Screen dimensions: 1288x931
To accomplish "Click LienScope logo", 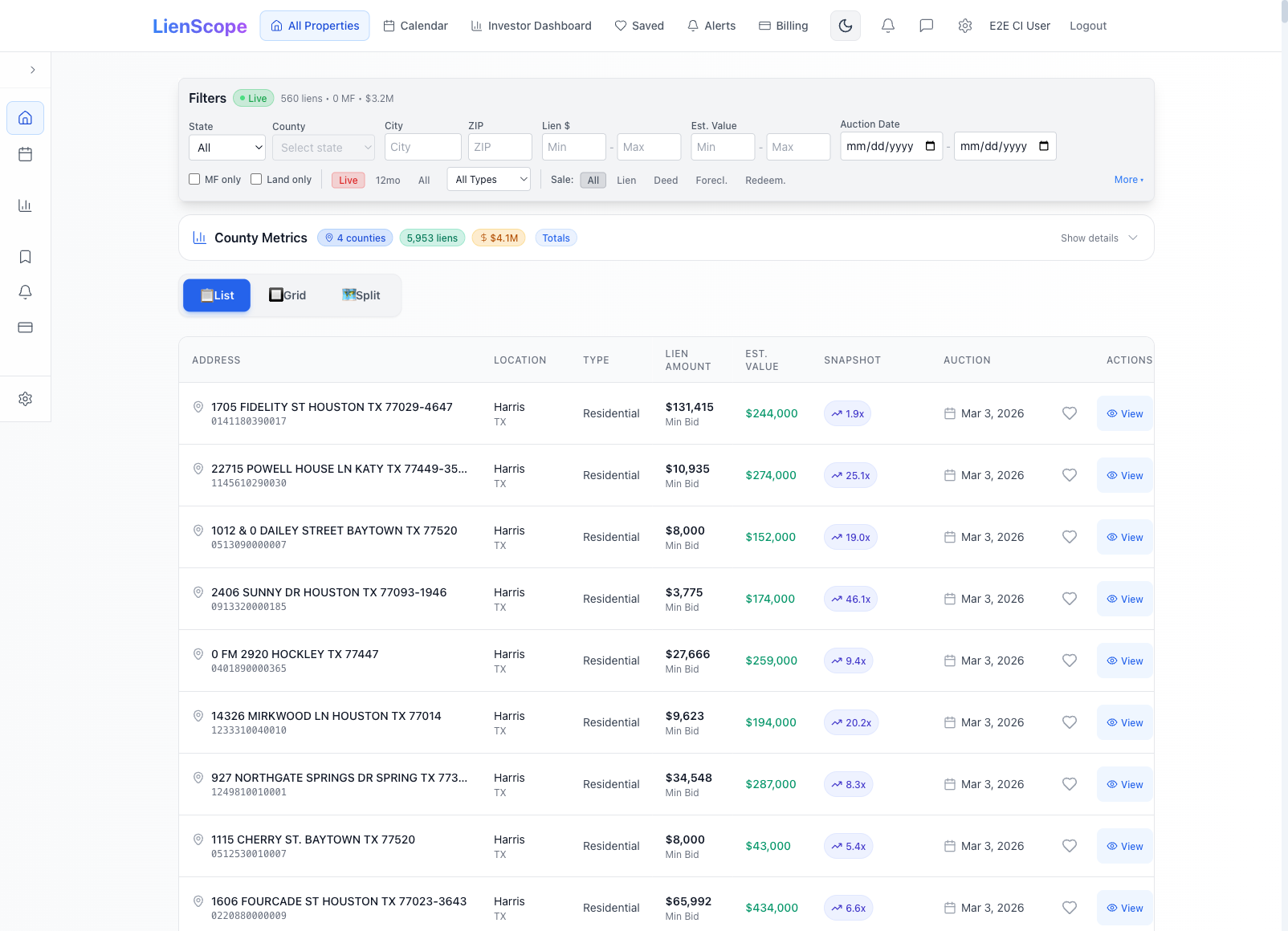I will (x=200, y=26).
